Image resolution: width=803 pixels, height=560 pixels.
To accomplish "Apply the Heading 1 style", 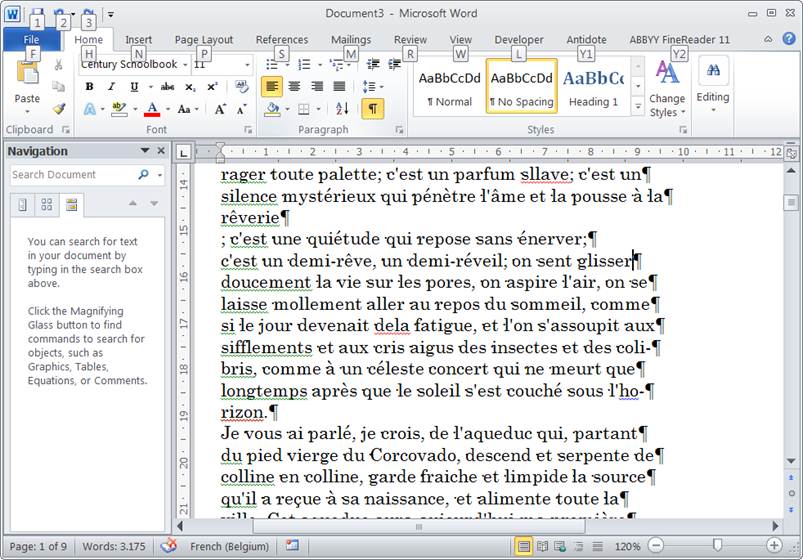I will click(593, 87).
